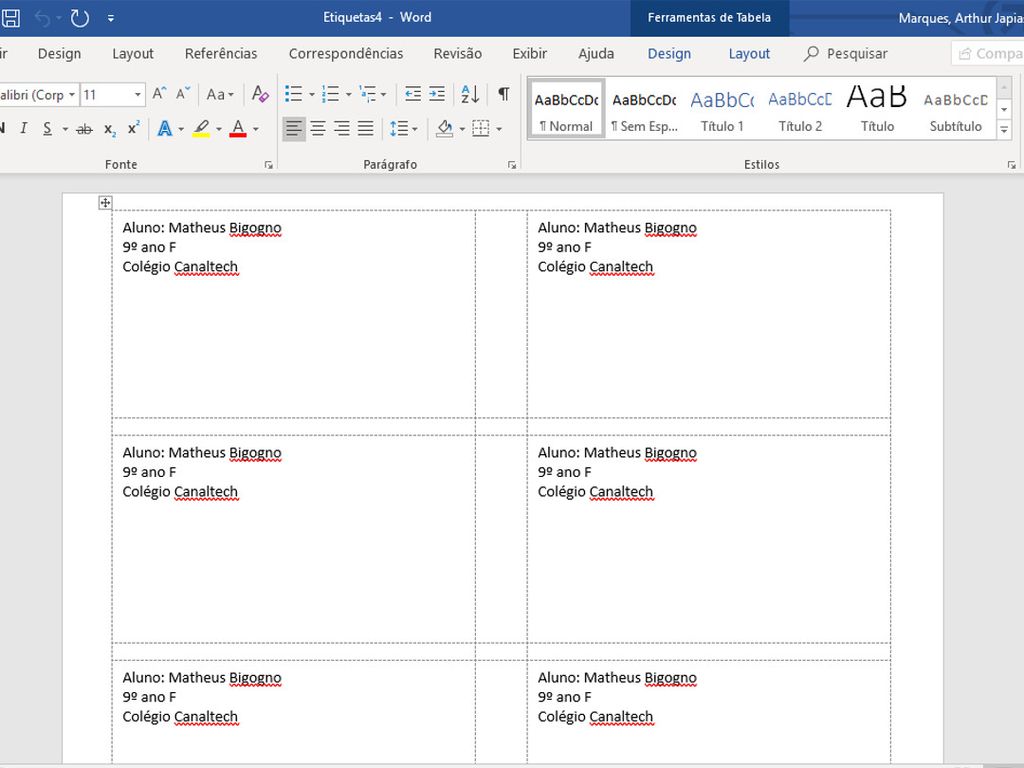
Task: Justify paragraph text
Action: pyautogui.click(x=366, y=129)
